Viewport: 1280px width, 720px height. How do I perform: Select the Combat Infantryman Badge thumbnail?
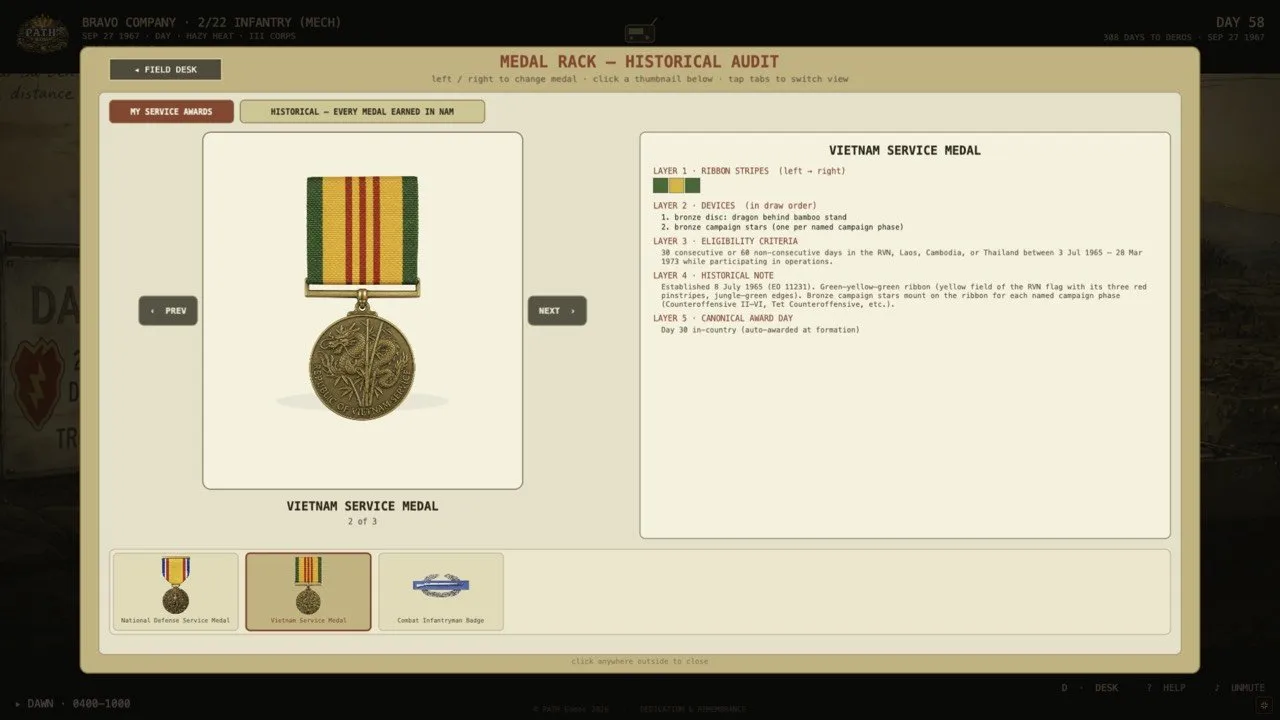tap(441, 591)
